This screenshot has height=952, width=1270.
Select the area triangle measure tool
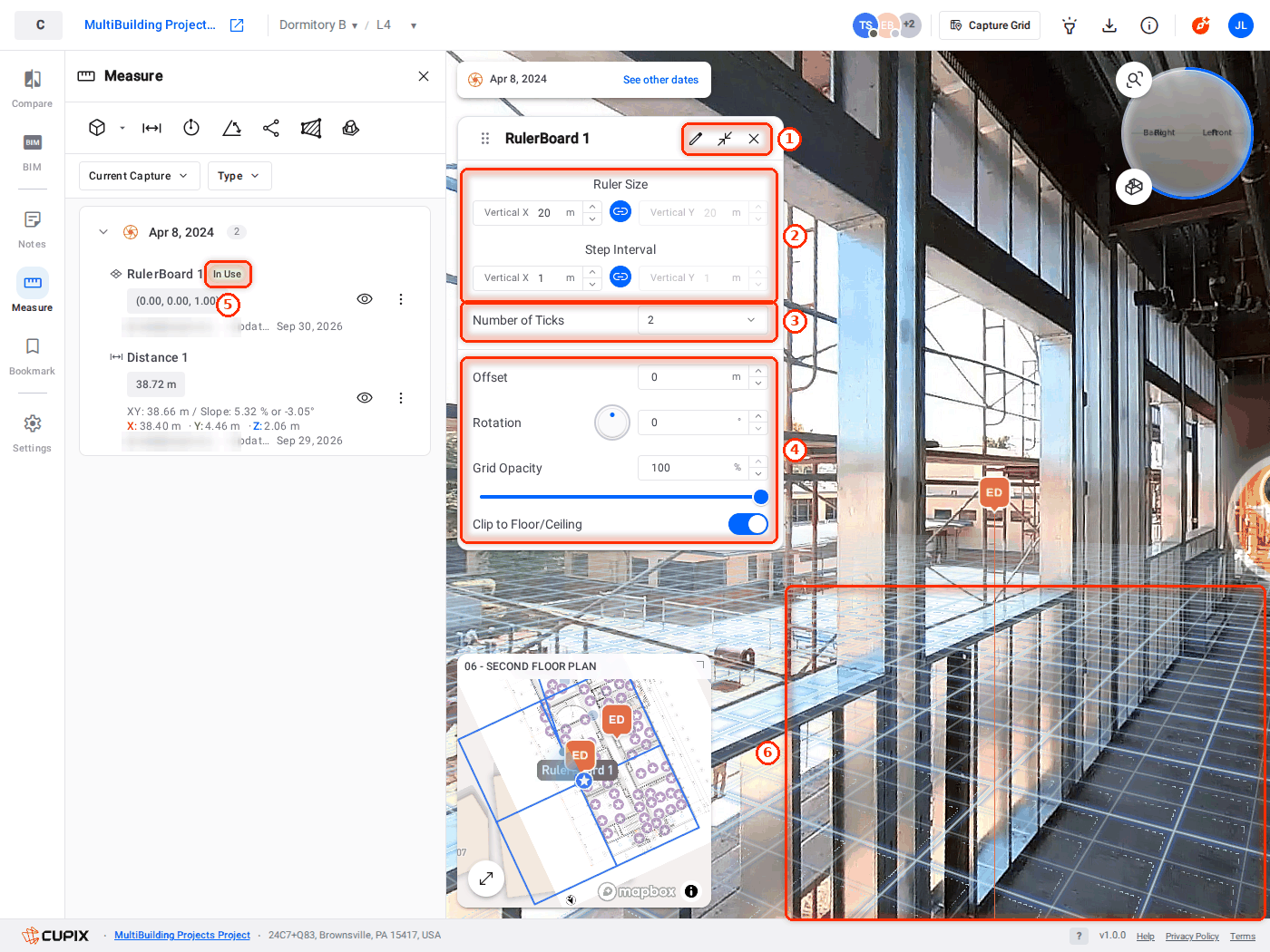pyautogui.click(x=231, y=128)
